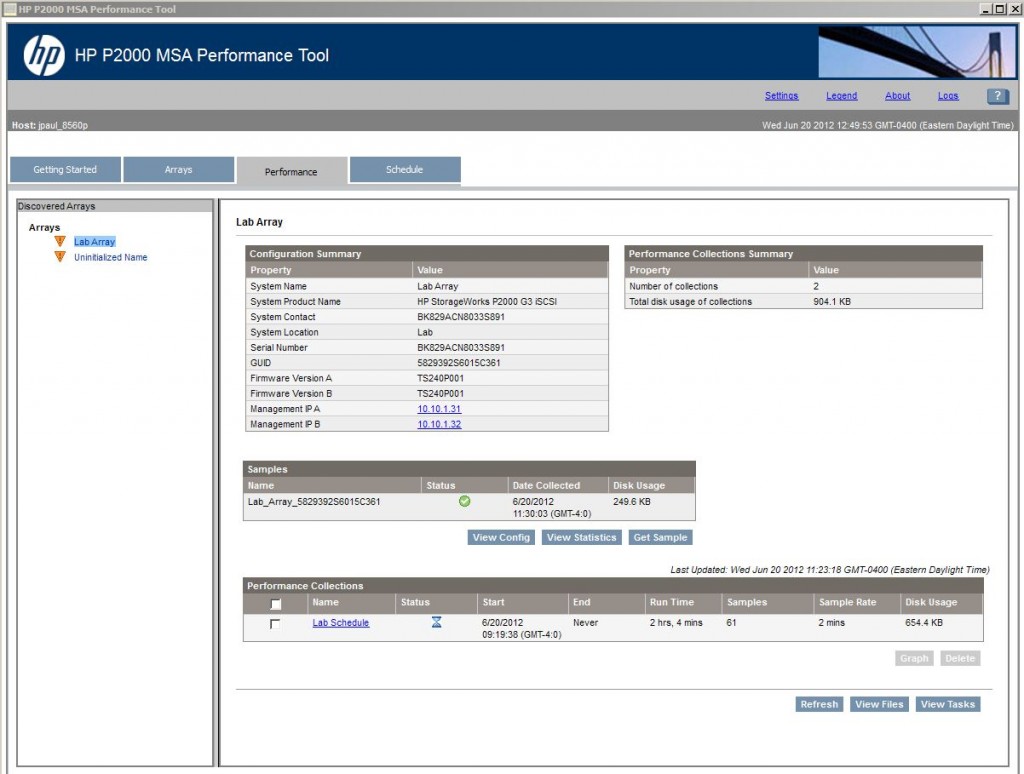Click the hourglass status icon for Lab Schedule
1024x774 pixels.
[436, 622]
